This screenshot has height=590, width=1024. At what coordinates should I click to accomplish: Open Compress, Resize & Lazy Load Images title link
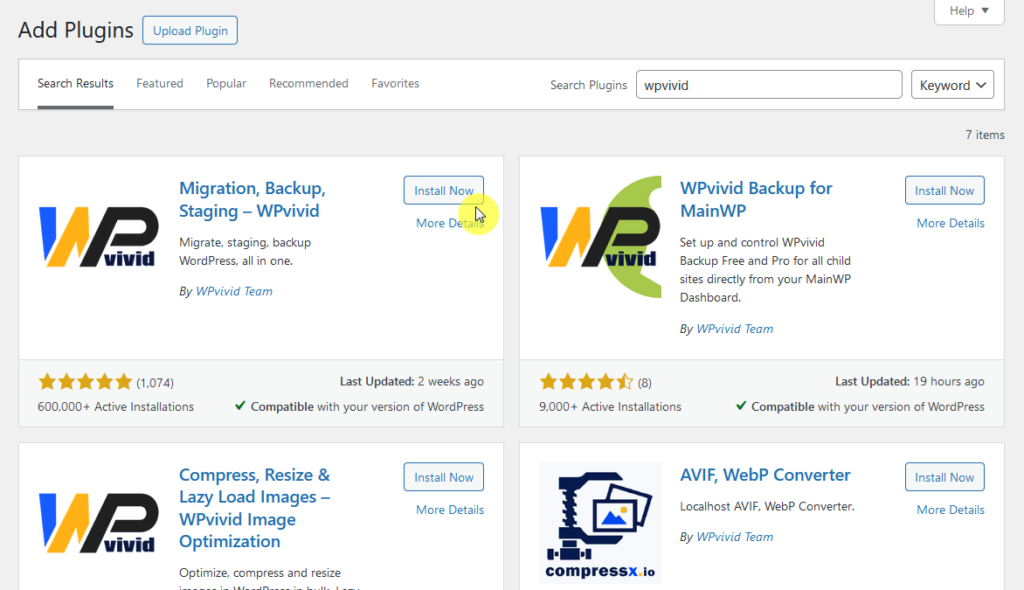tap(255, 508)
